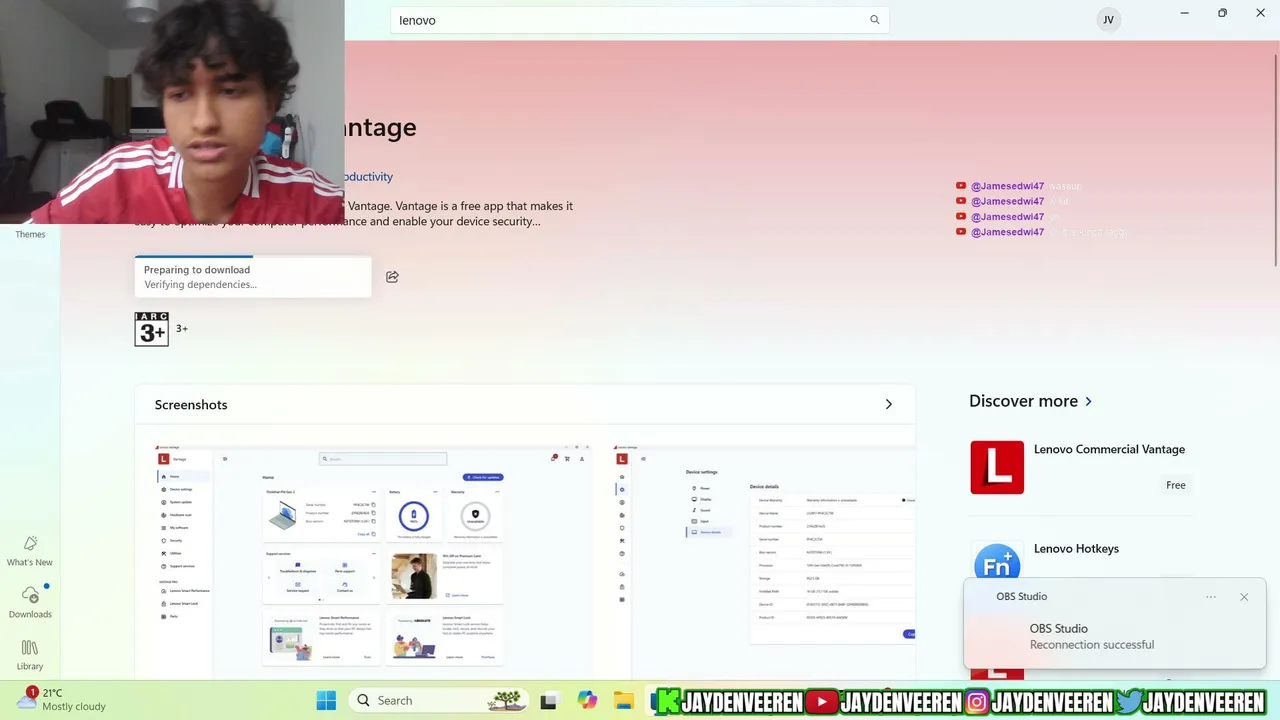
Task: Open the Windows Start menu
Action: [326, 701]
